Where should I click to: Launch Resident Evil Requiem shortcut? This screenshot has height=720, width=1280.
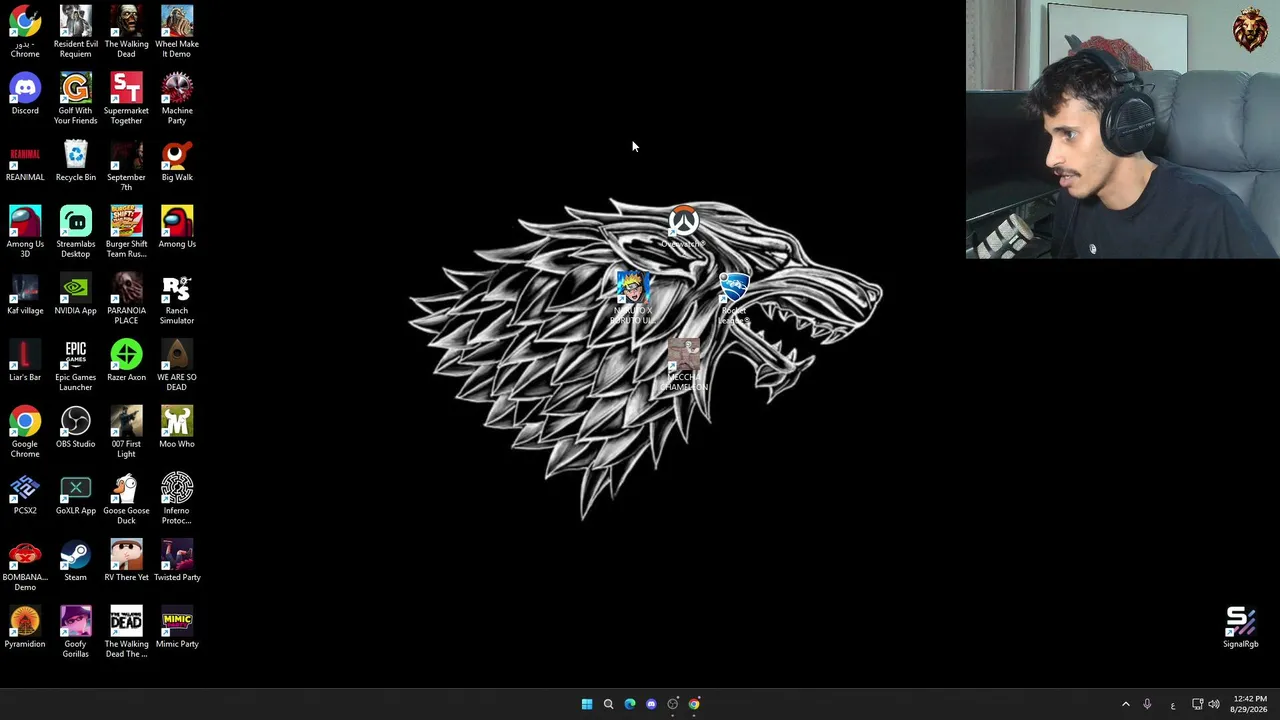76,31
